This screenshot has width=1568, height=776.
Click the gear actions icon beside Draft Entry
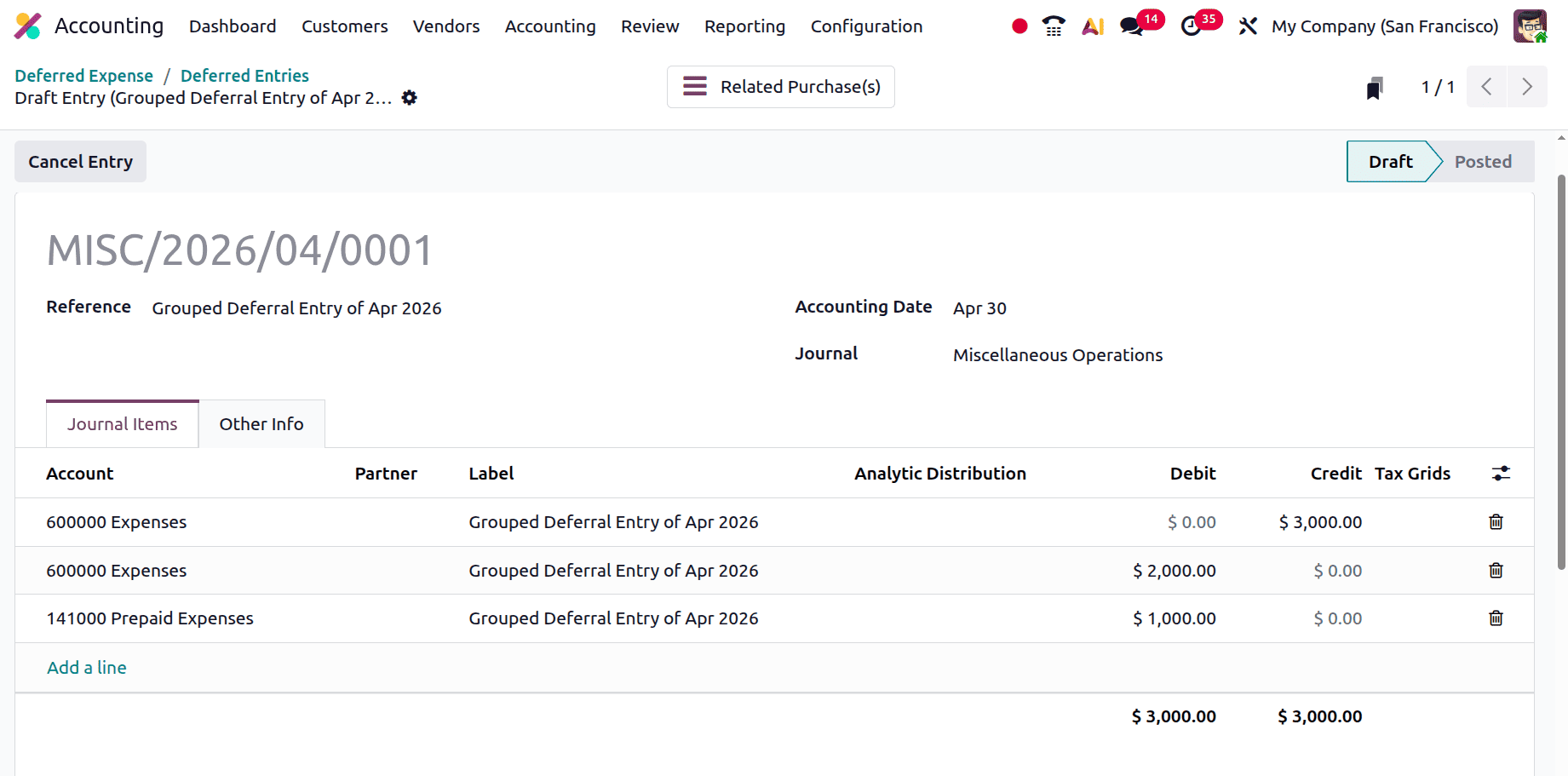click(x=410, y=98)
